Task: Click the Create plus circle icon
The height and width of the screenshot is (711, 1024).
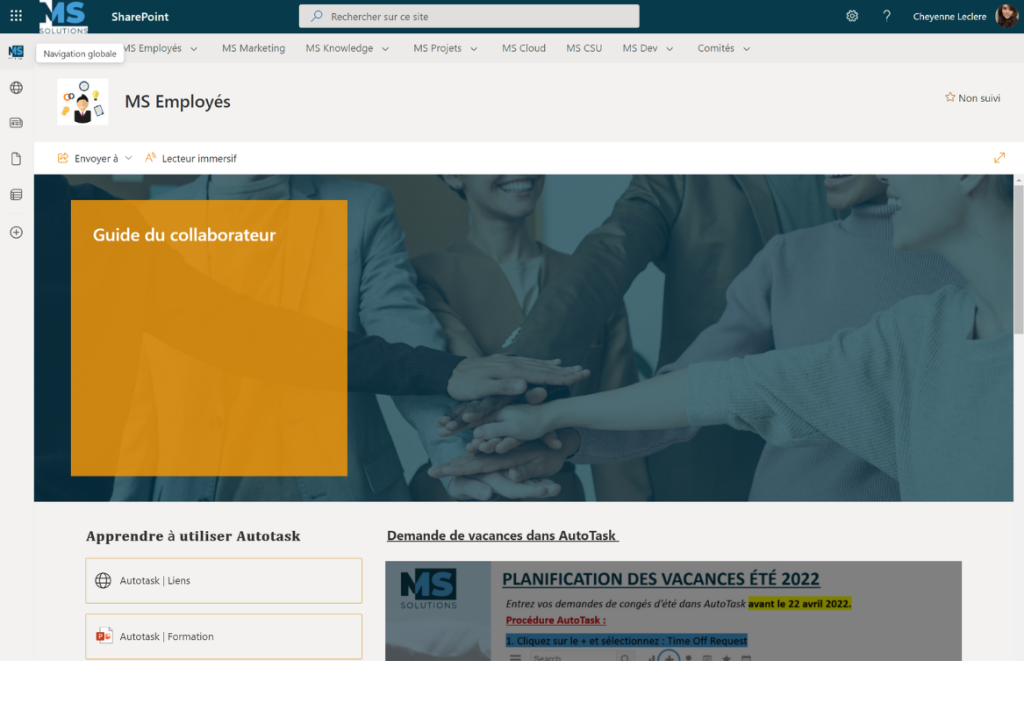Action: [16, 232]
